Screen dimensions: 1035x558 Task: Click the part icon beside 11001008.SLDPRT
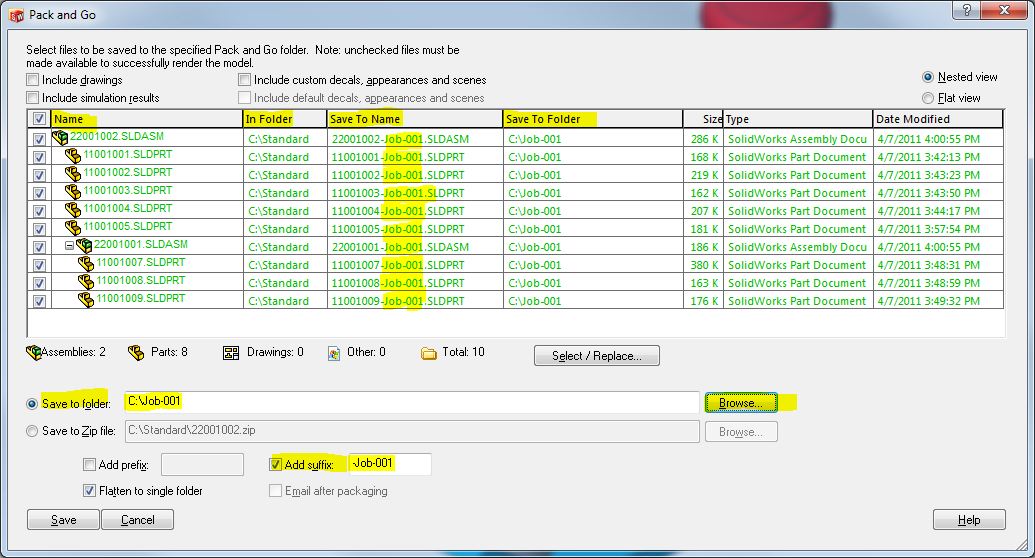click(x=86, y=281)
